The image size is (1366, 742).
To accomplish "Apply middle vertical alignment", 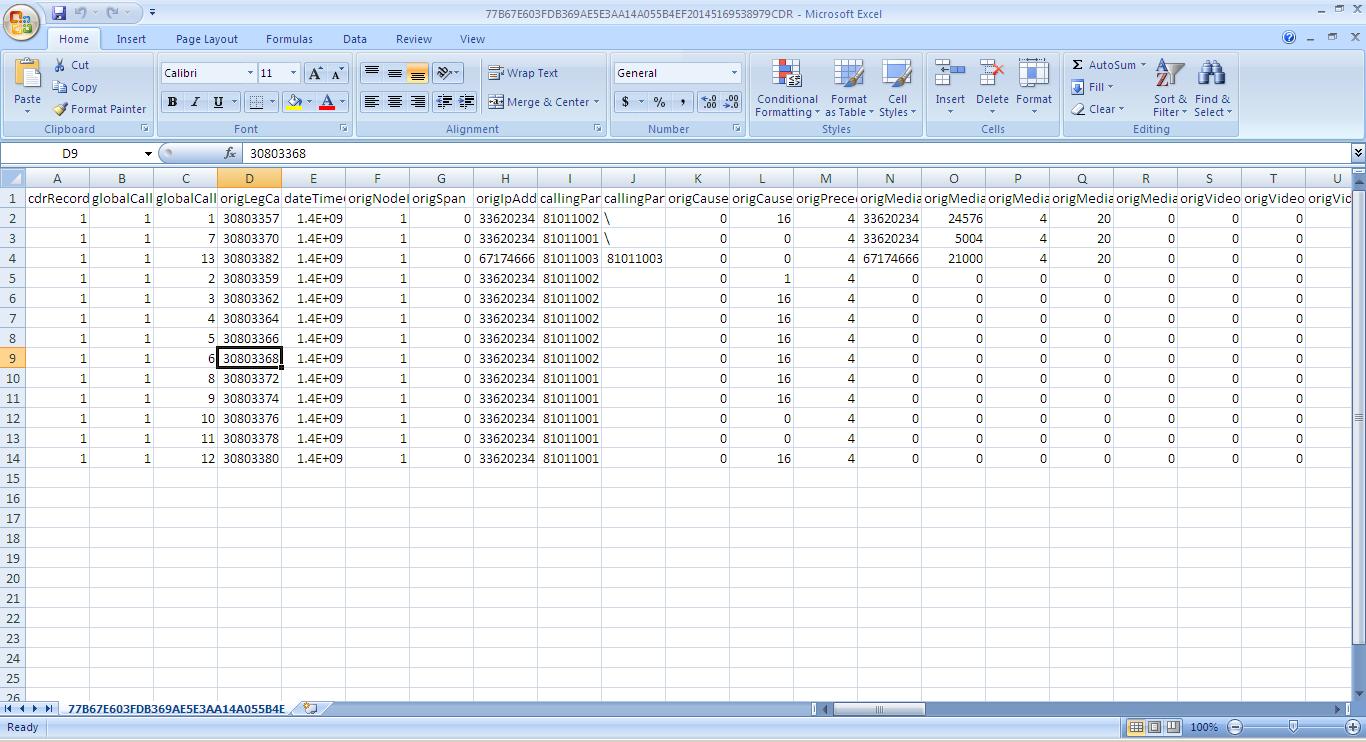I will point(395,73).
